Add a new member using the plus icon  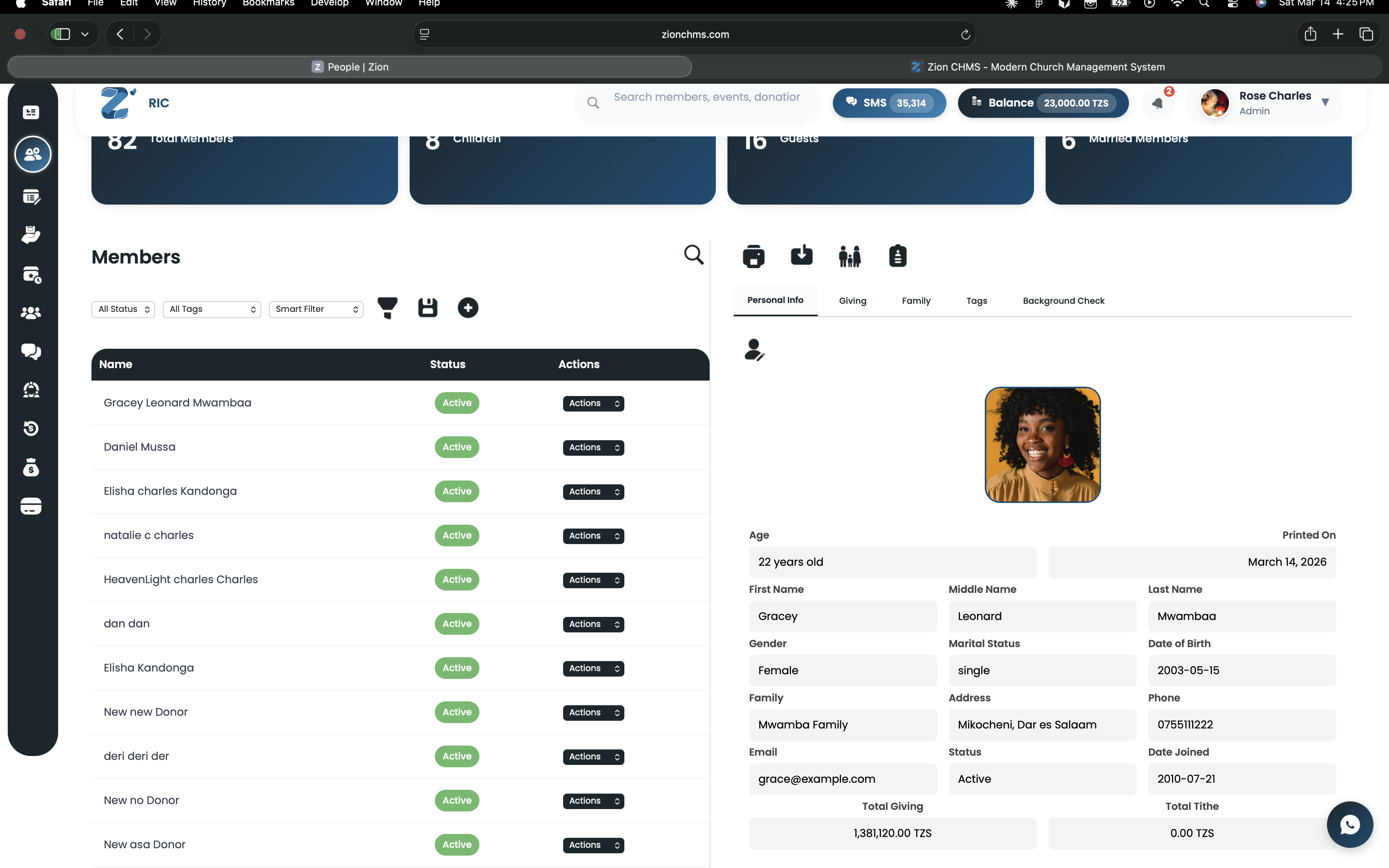point(468,308)
